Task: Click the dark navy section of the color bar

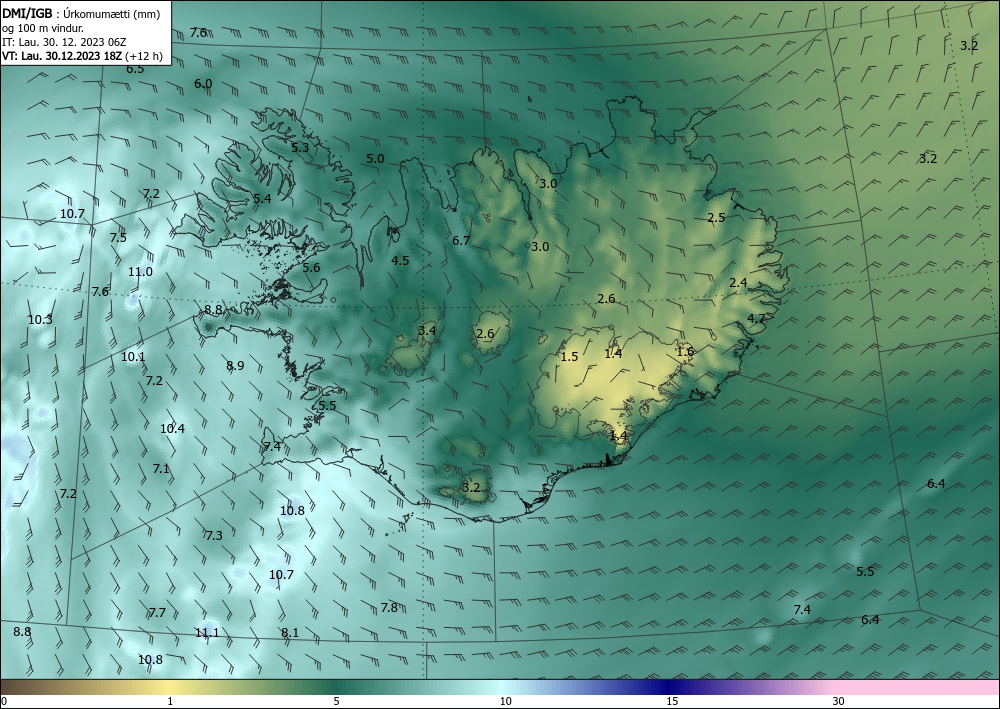Action: pos(668,687)
